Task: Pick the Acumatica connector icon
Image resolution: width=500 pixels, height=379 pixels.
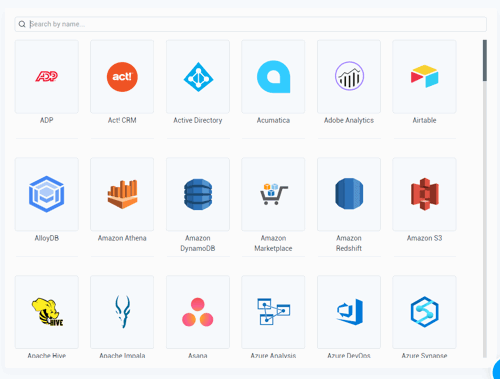Action: tap(273, 77)
